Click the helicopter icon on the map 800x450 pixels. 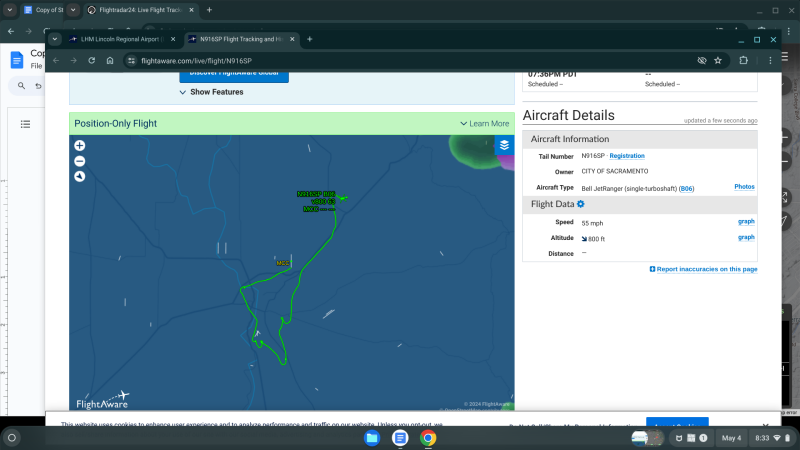coord(342,197)
